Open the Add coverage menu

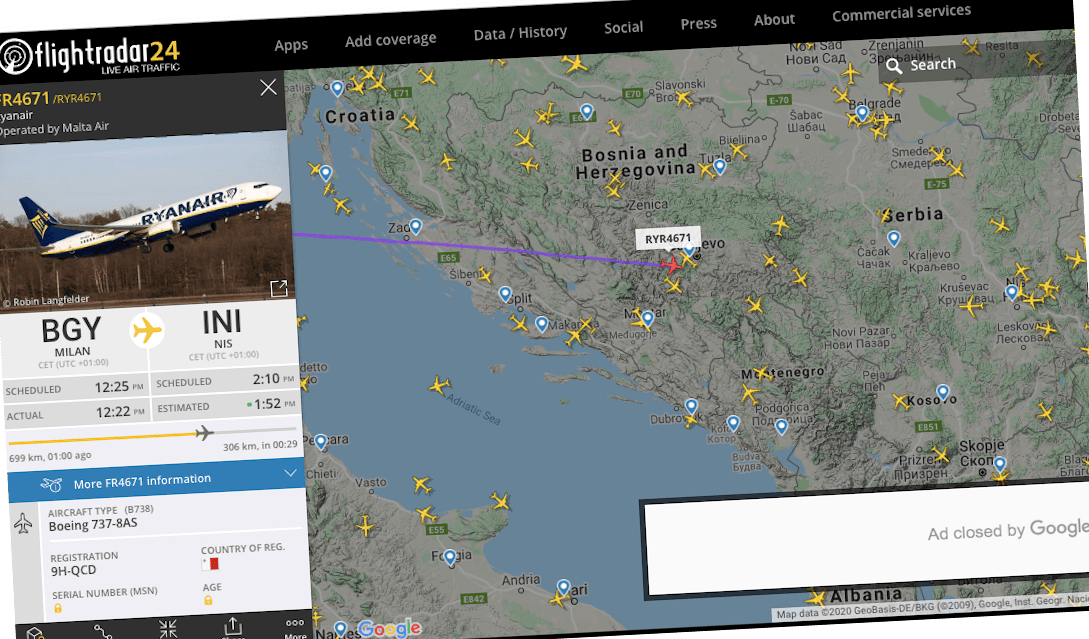click(x=390, y=39)
